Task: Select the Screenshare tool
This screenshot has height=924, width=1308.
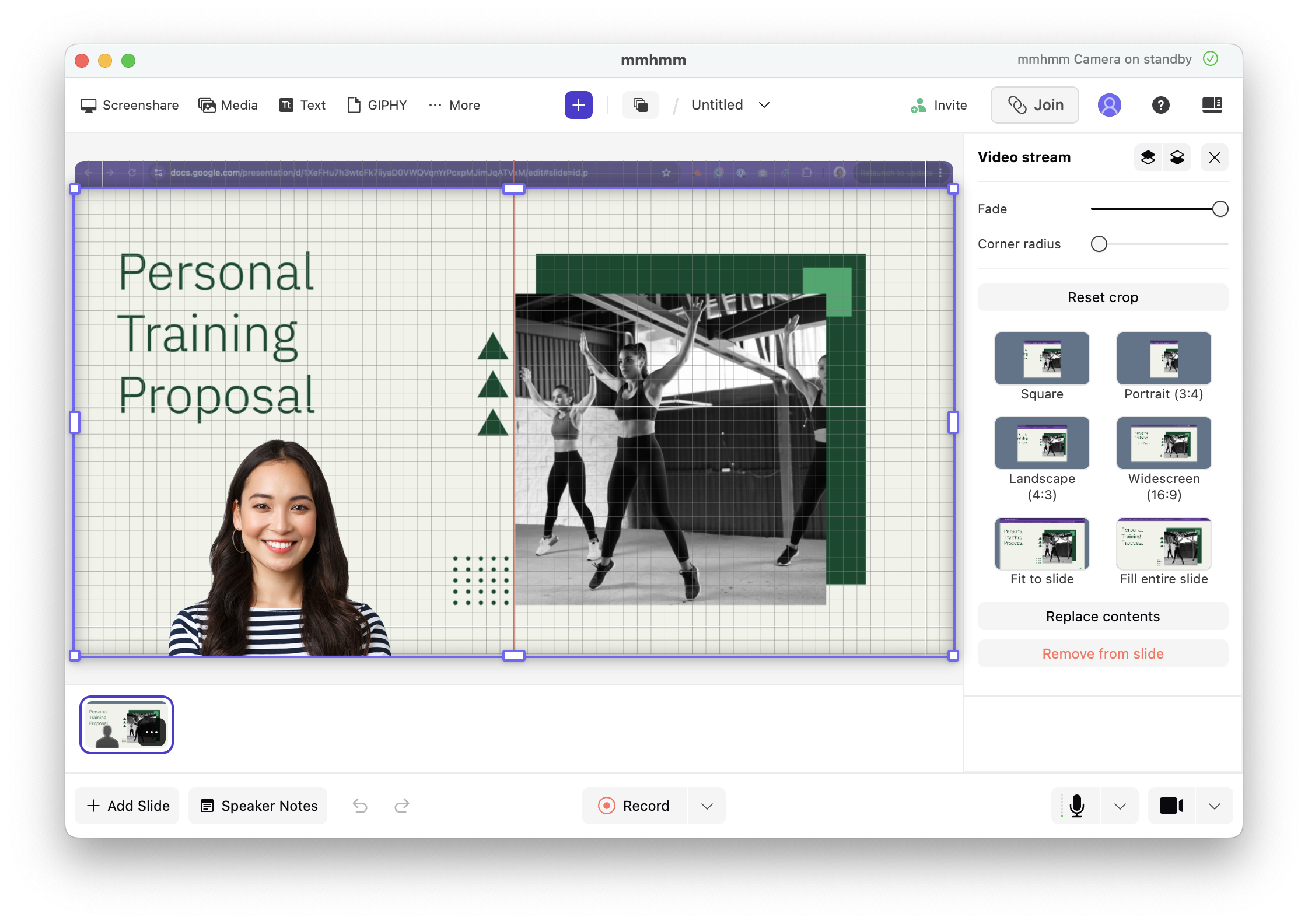Action: coord(129,105)
